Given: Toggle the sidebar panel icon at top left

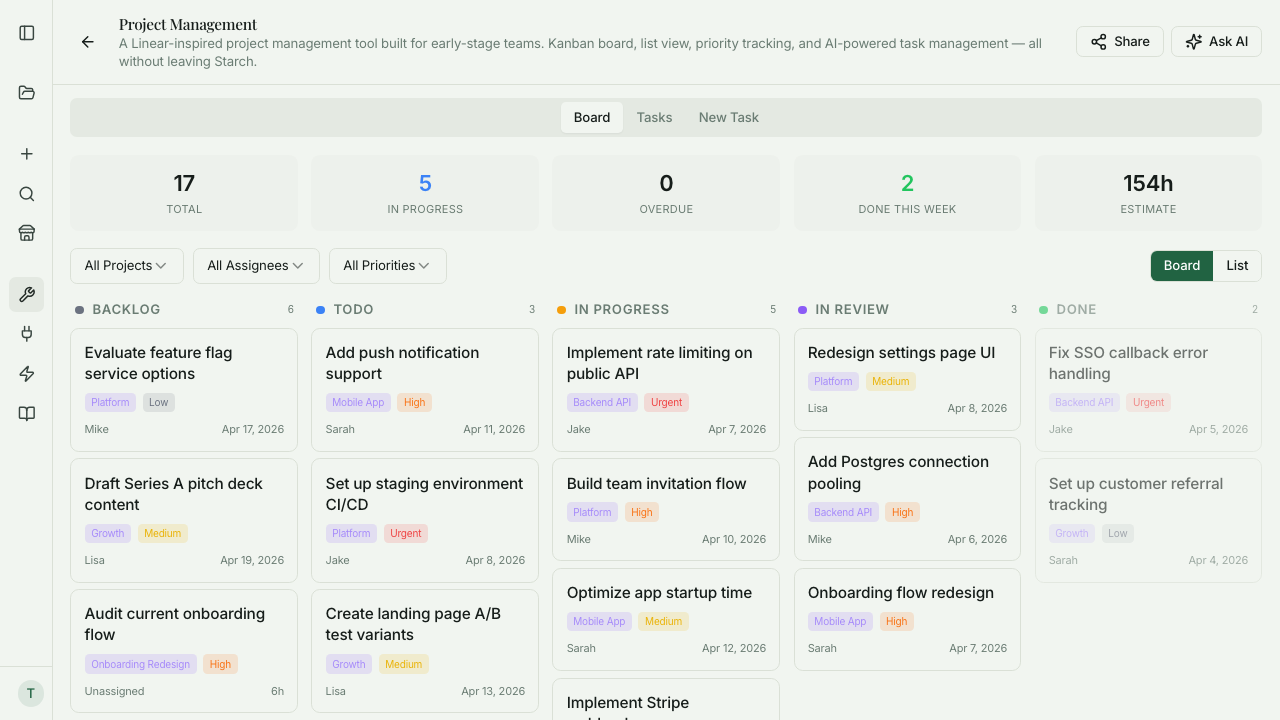Looking at the screenshot, I should click(26, 32).
